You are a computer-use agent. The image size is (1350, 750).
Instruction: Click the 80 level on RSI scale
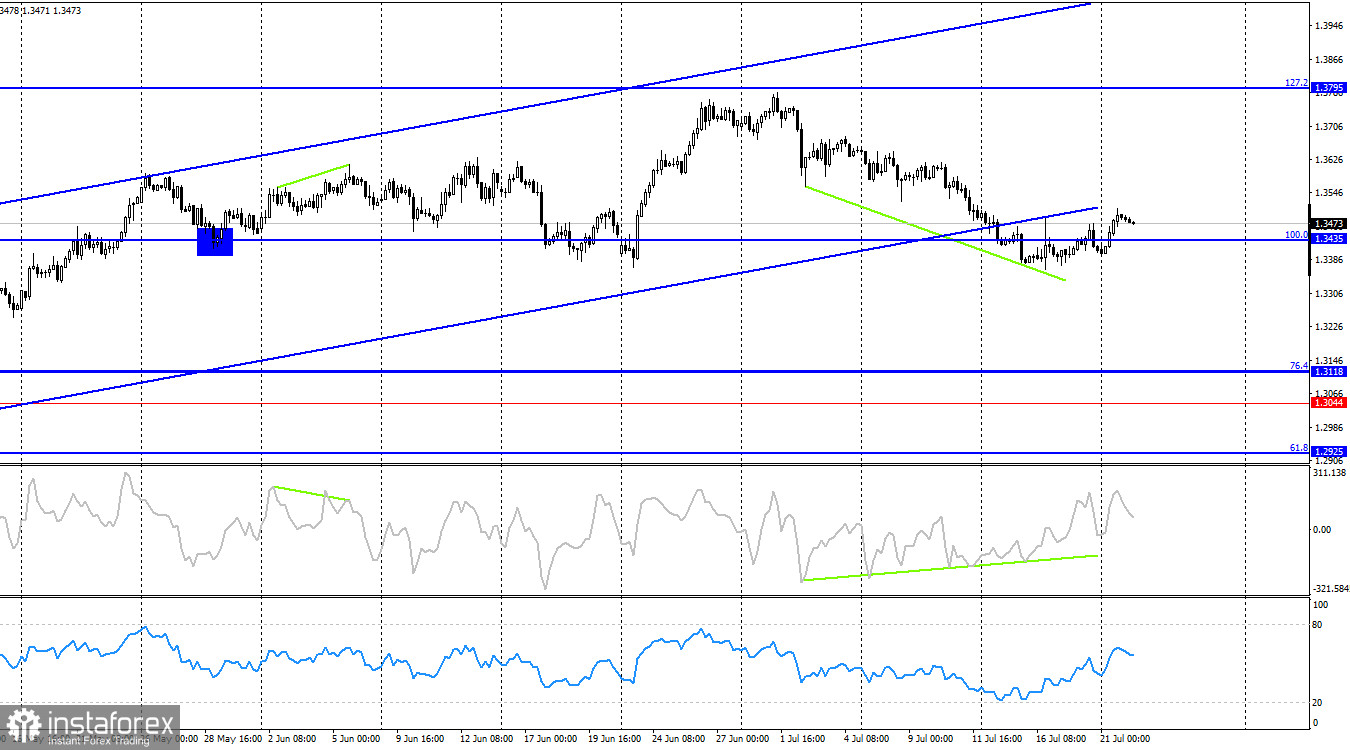pos(1319,625)
